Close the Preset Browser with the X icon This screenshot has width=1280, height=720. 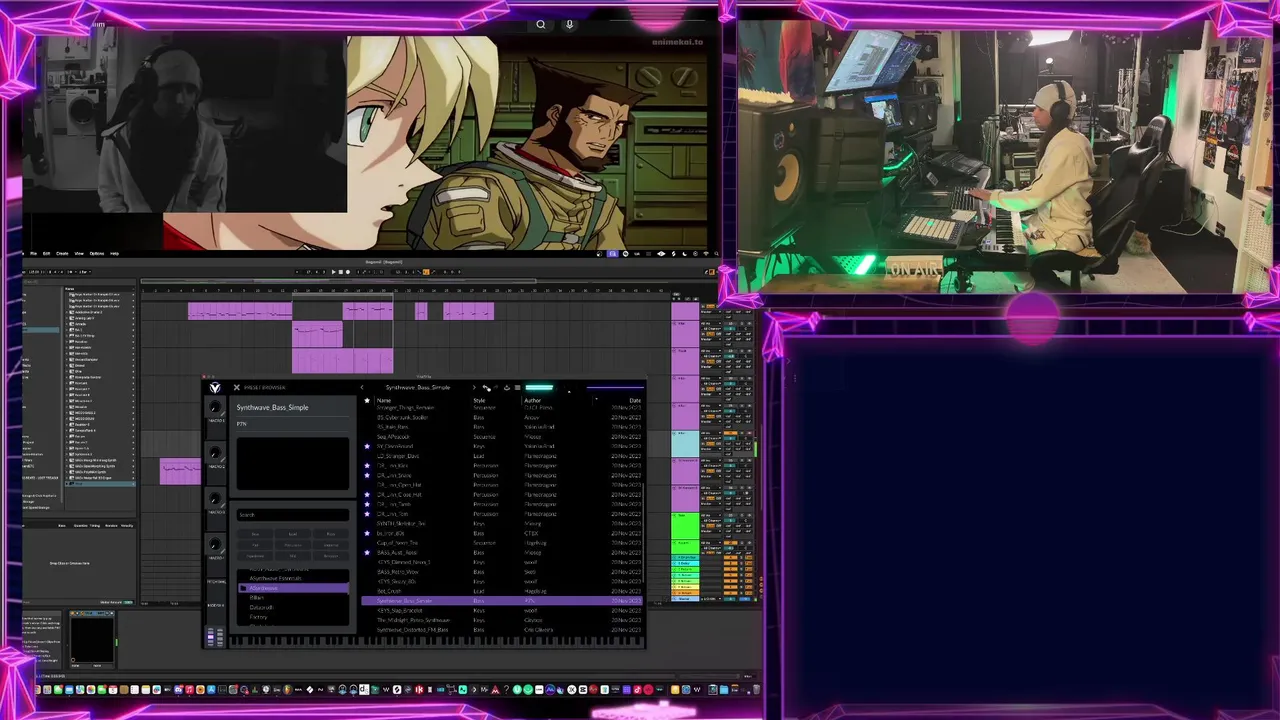(x=236, y=387)
